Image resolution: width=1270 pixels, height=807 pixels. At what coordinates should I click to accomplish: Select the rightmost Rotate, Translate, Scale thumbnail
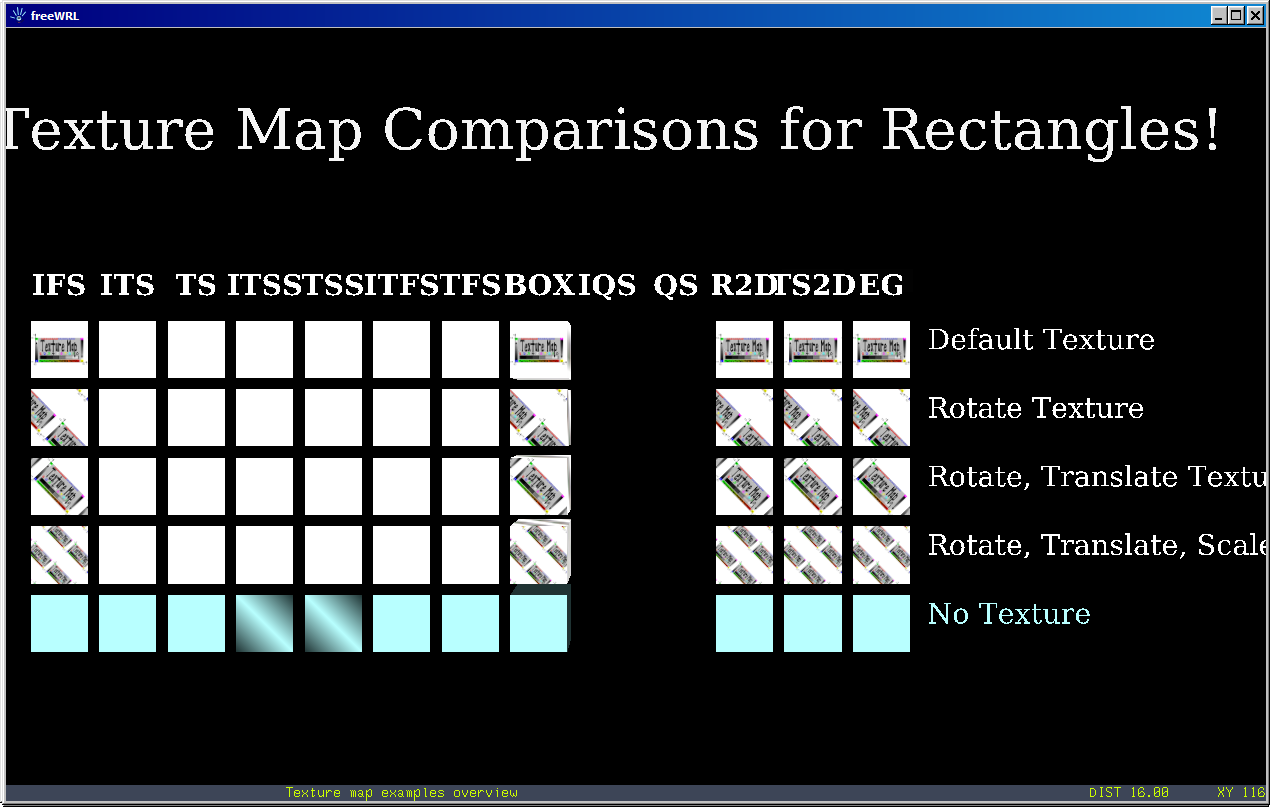(x=881, y=555)
